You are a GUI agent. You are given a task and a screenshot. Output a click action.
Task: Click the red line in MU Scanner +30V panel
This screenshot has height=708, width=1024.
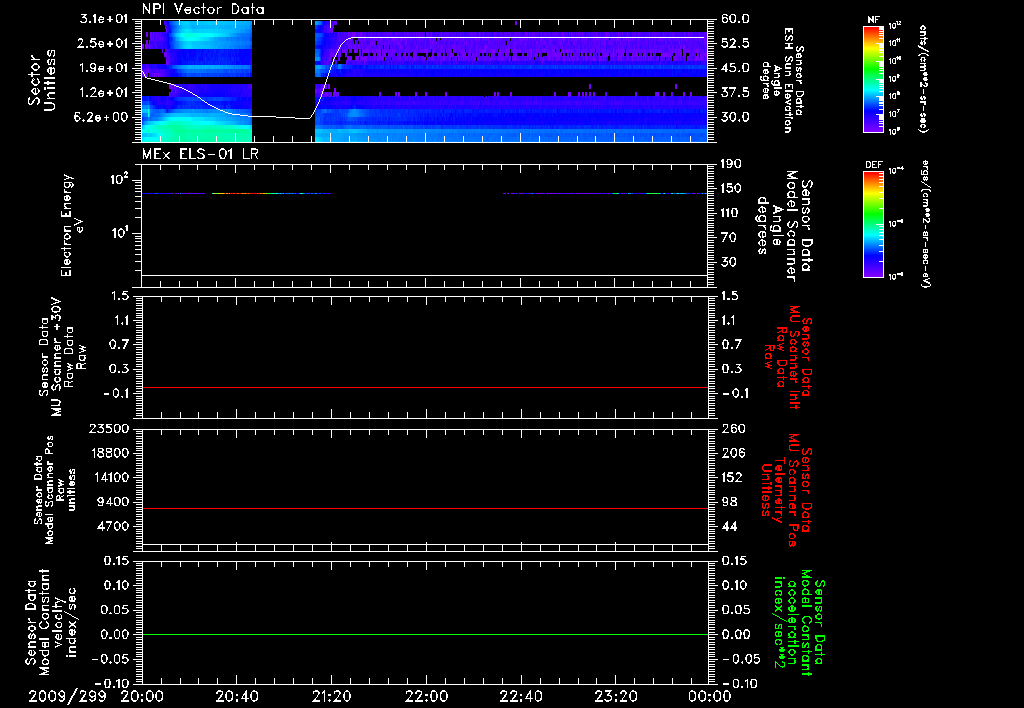tap(424, 387)
